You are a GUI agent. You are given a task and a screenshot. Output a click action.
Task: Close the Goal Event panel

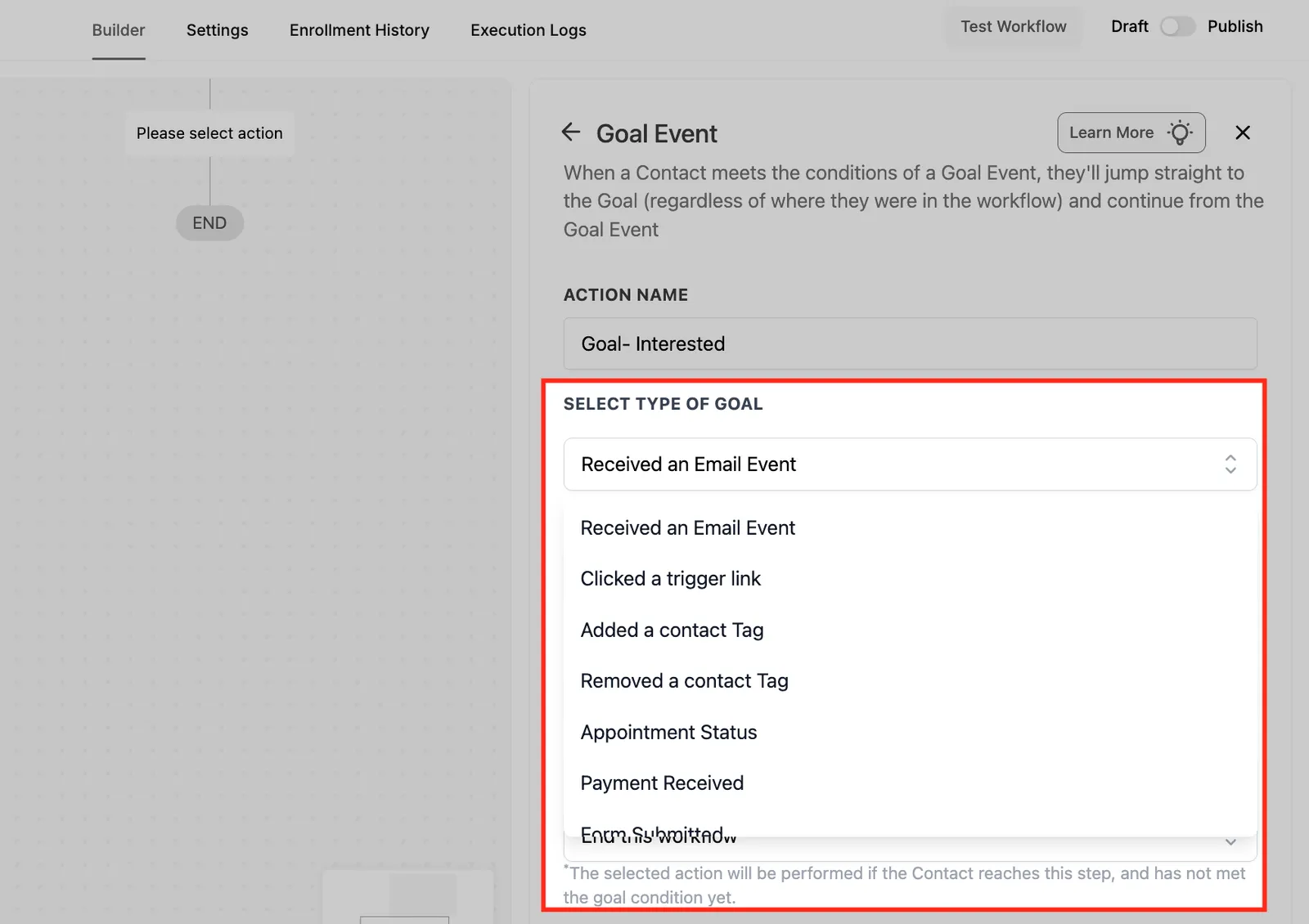pos(1242,132)
